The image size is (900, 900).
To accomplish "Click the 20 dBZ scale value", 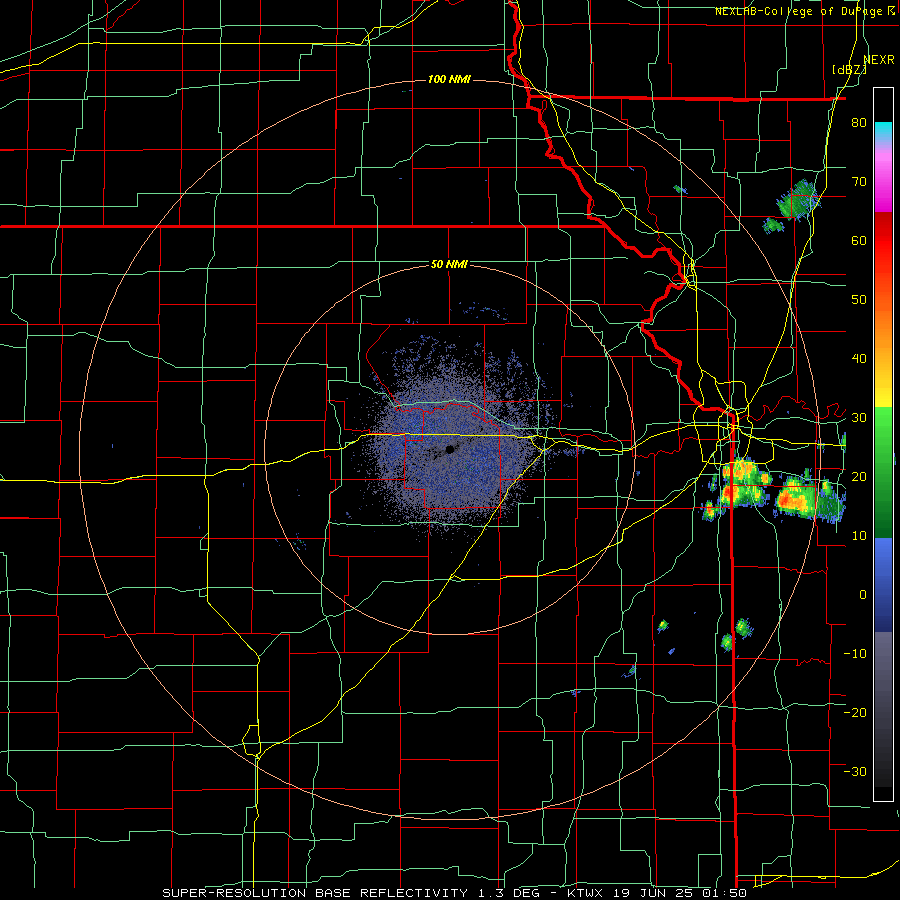I will (x=859, y=477).
